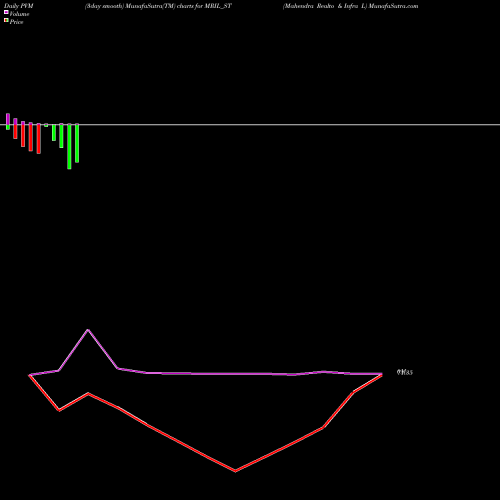
Task: Click the tallest green bar
Action: (x=69, y=147)
